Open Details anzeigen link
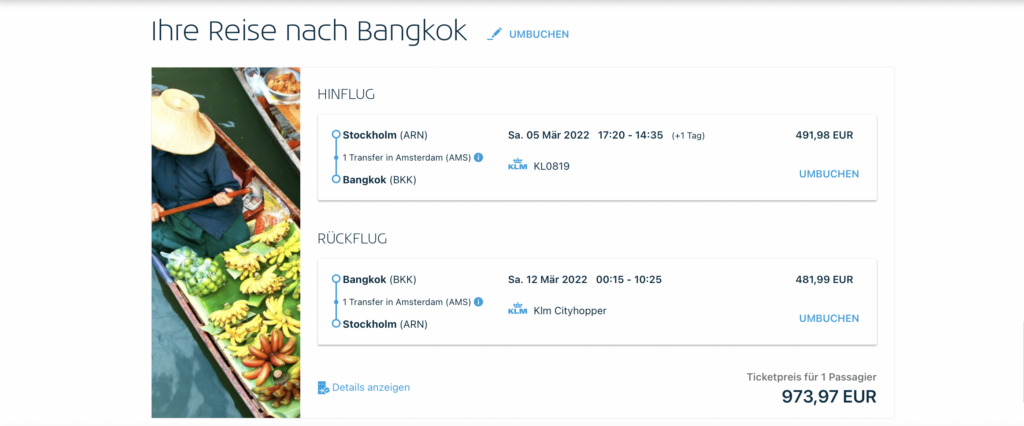The image size is (1024, 426). click(371, 387)
